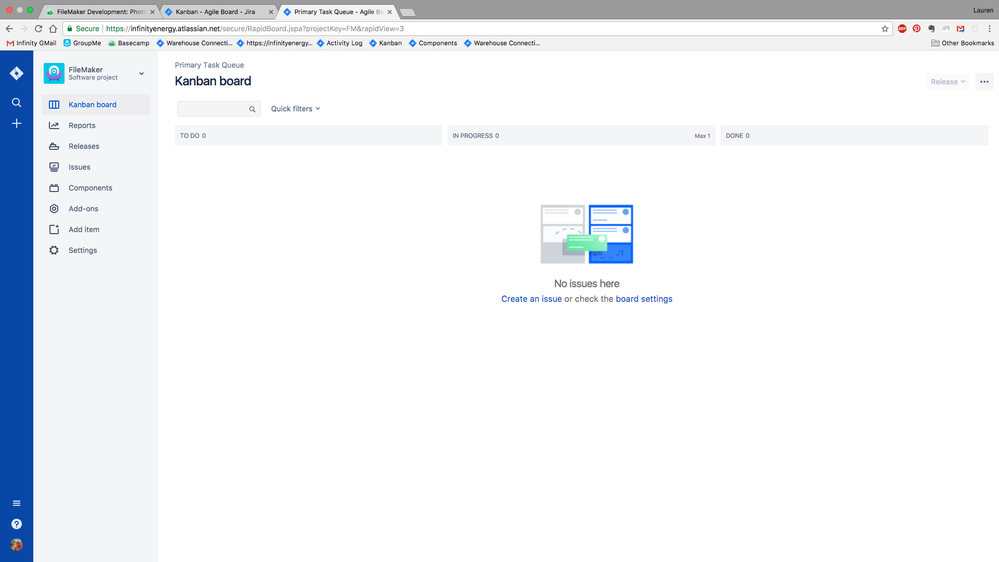
Task: Select the Primary Task Queue browser tab
Action: point(336,11)
